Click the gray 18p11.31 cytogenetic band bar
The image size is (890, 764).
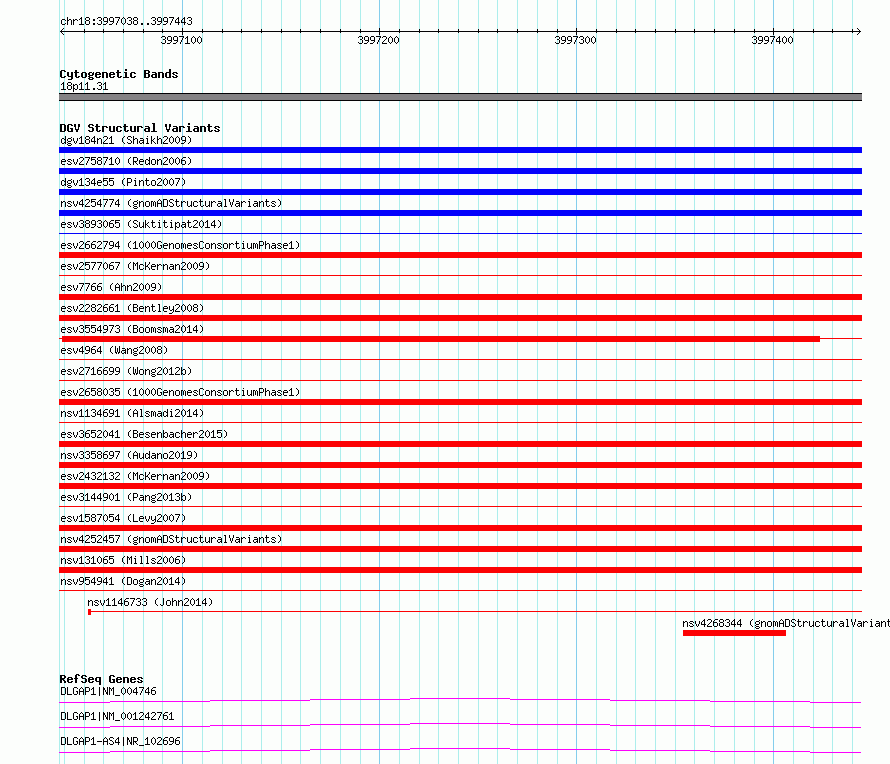tap(460, 97)
